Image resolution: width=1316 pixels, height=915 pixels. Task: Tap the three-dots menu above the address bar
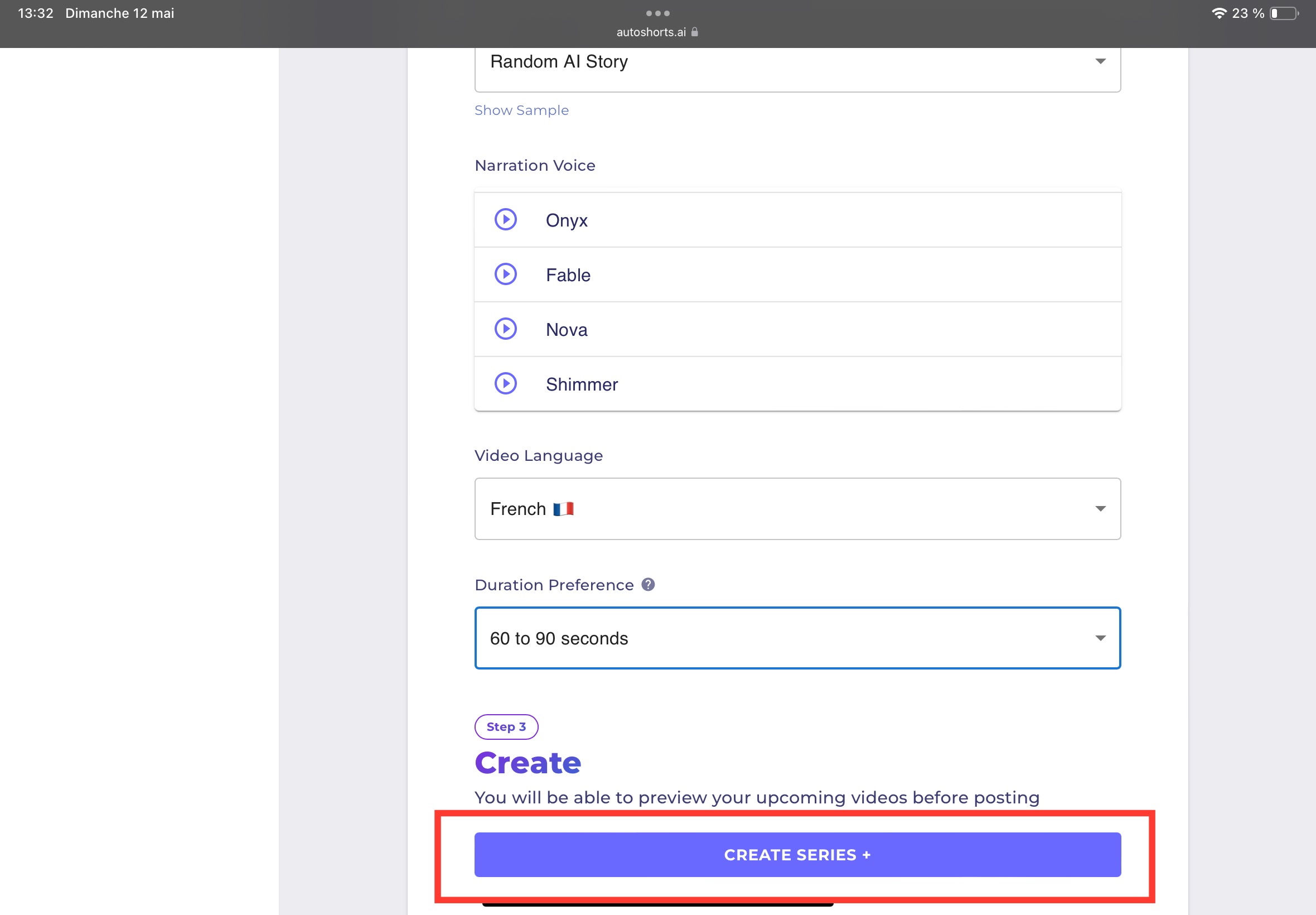click(657, 13)
